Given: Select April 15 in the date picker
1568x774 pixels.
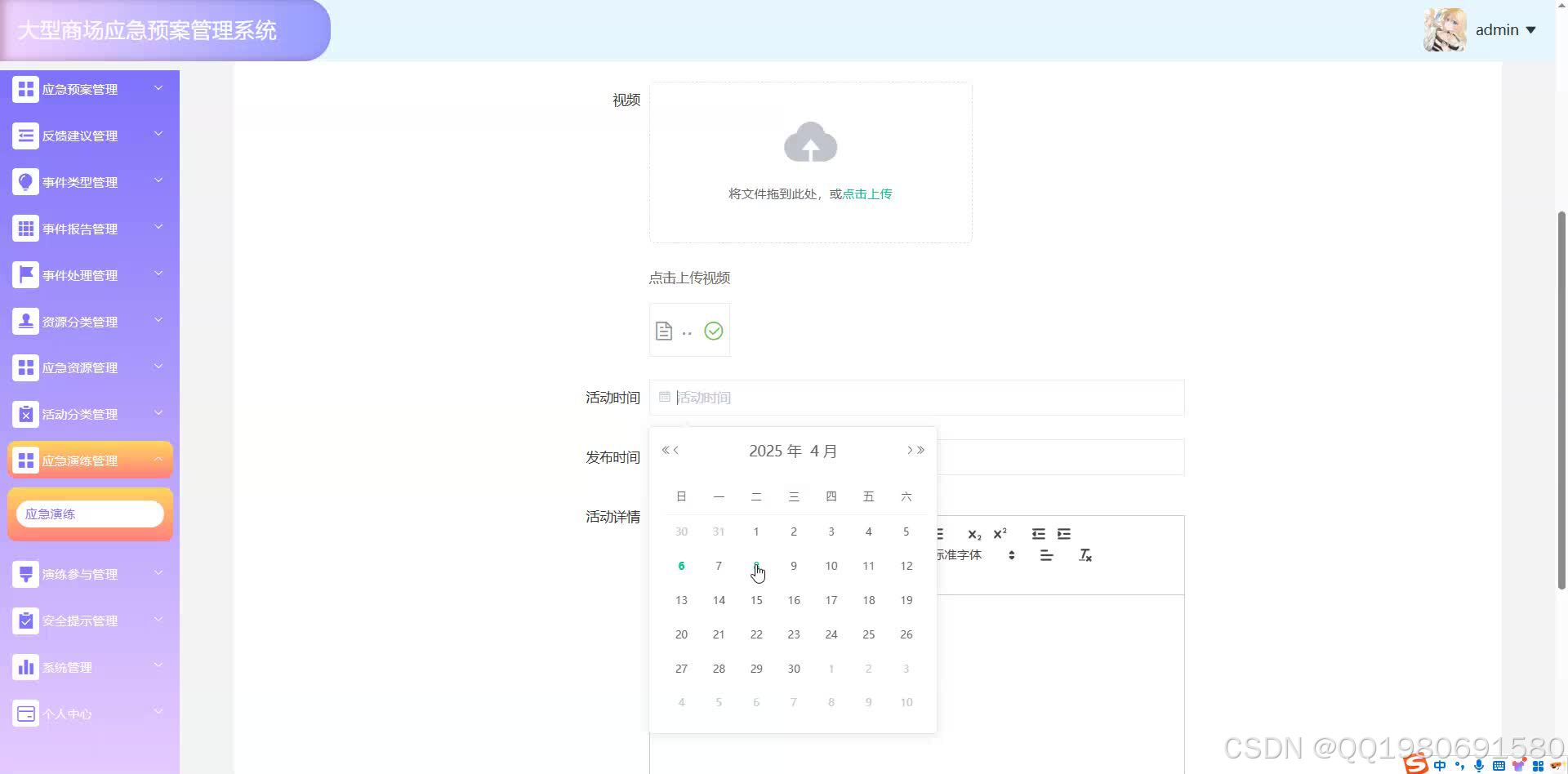Looking at the screenshot, I should tap(755, 600).
